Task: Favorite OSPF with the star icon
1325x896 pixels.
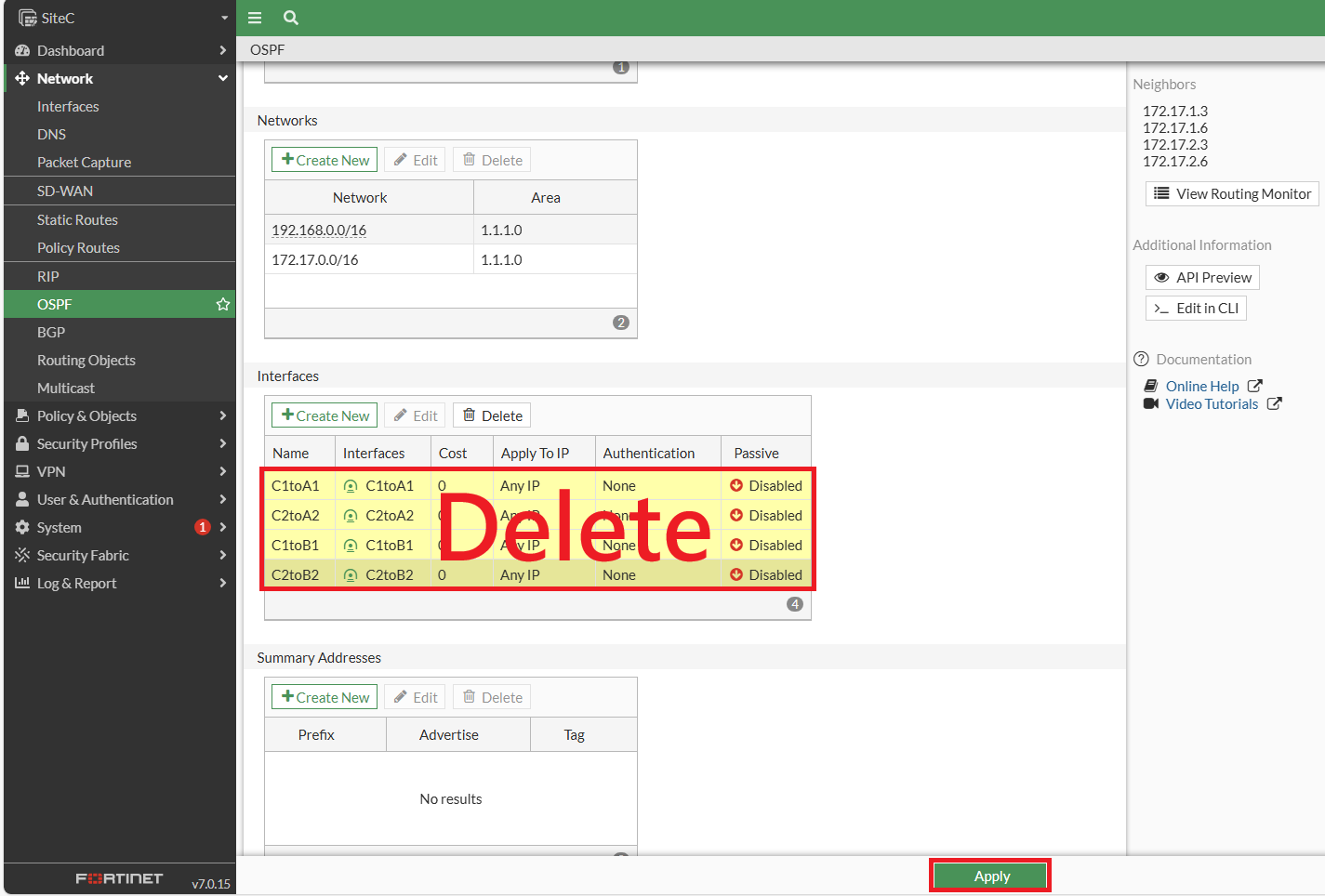Action: [x=223, y=304]
